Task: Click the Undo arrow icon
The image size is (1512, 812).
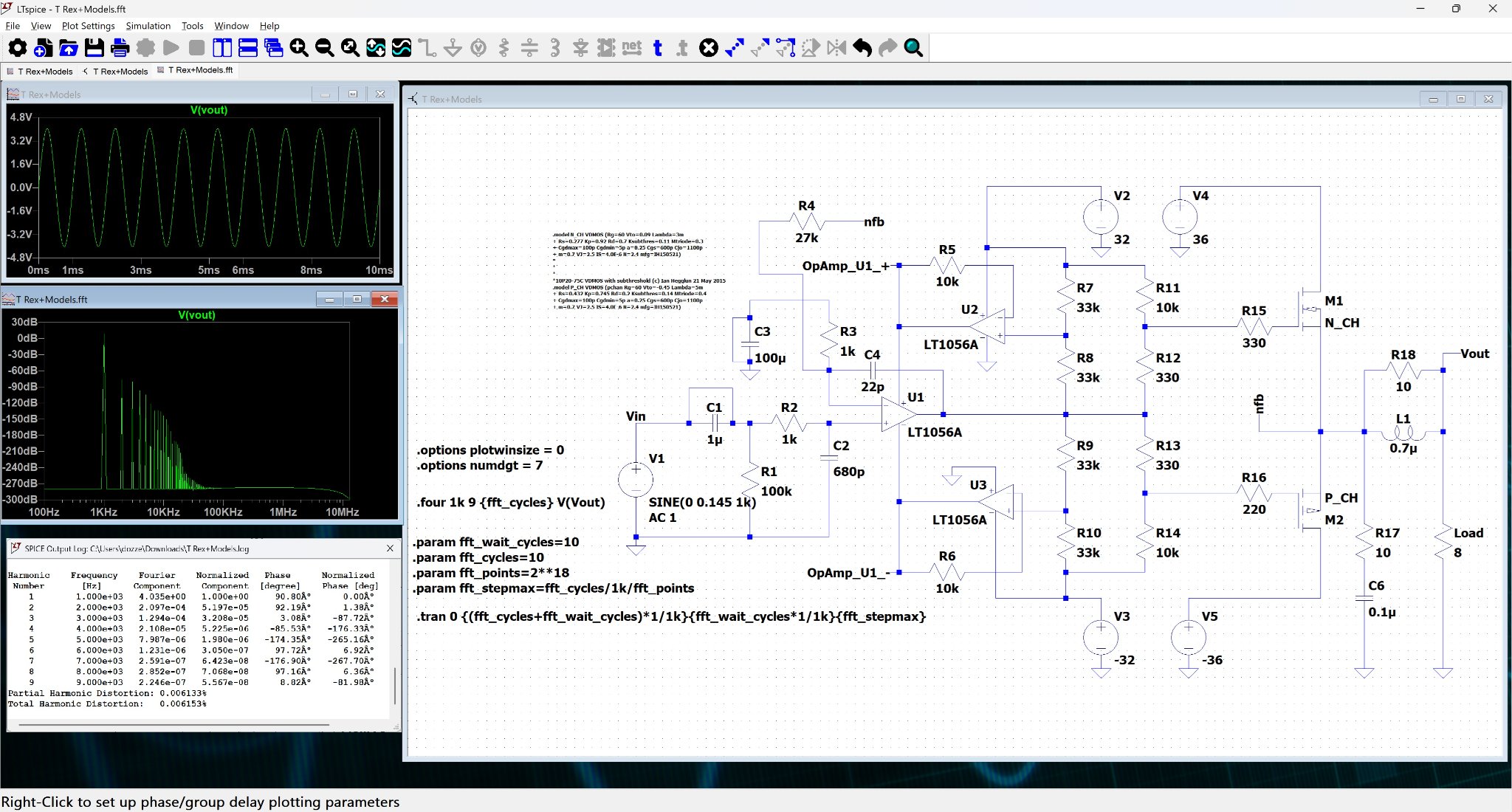Action: (x=862, y=48)
